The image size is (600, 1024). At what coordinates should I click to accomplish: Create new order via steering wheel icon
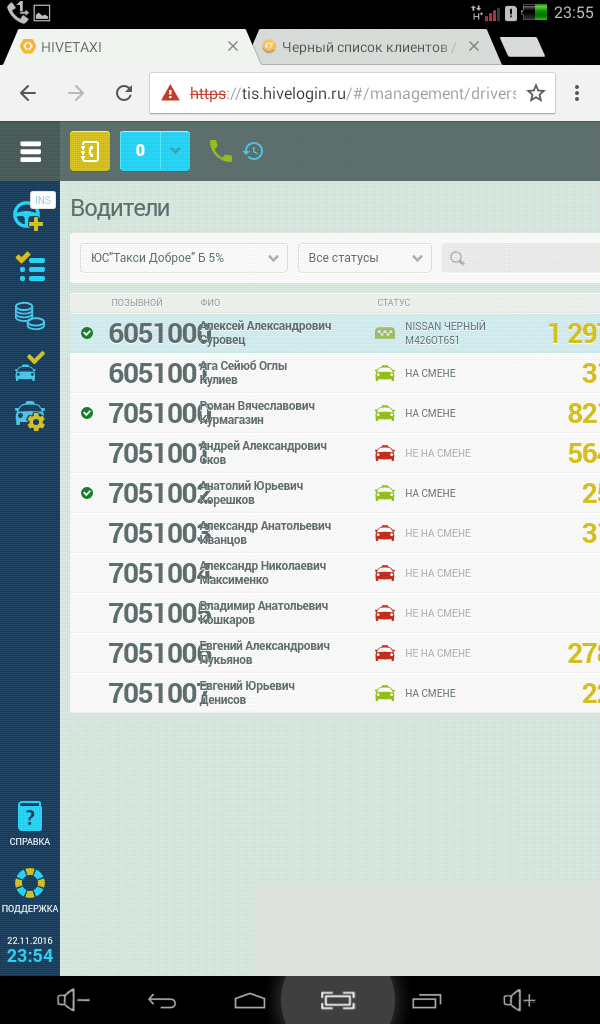pos(28,216)
